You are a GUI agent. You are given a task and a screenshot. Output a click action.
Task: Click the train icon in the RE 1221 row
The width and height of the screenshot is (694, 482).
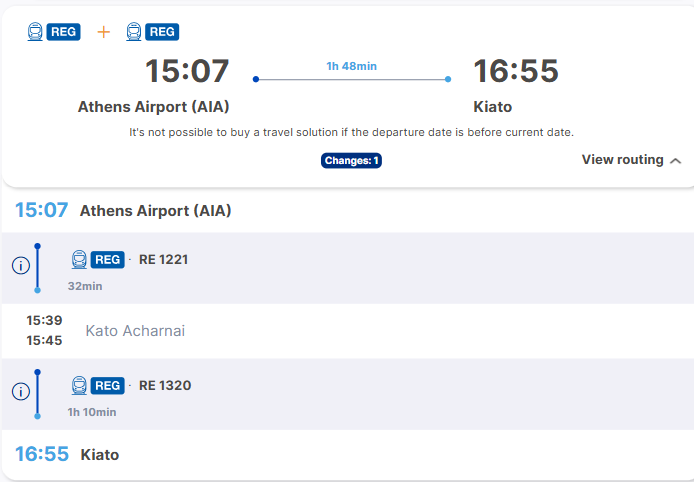pyautogui.click(x=79, y=259)
